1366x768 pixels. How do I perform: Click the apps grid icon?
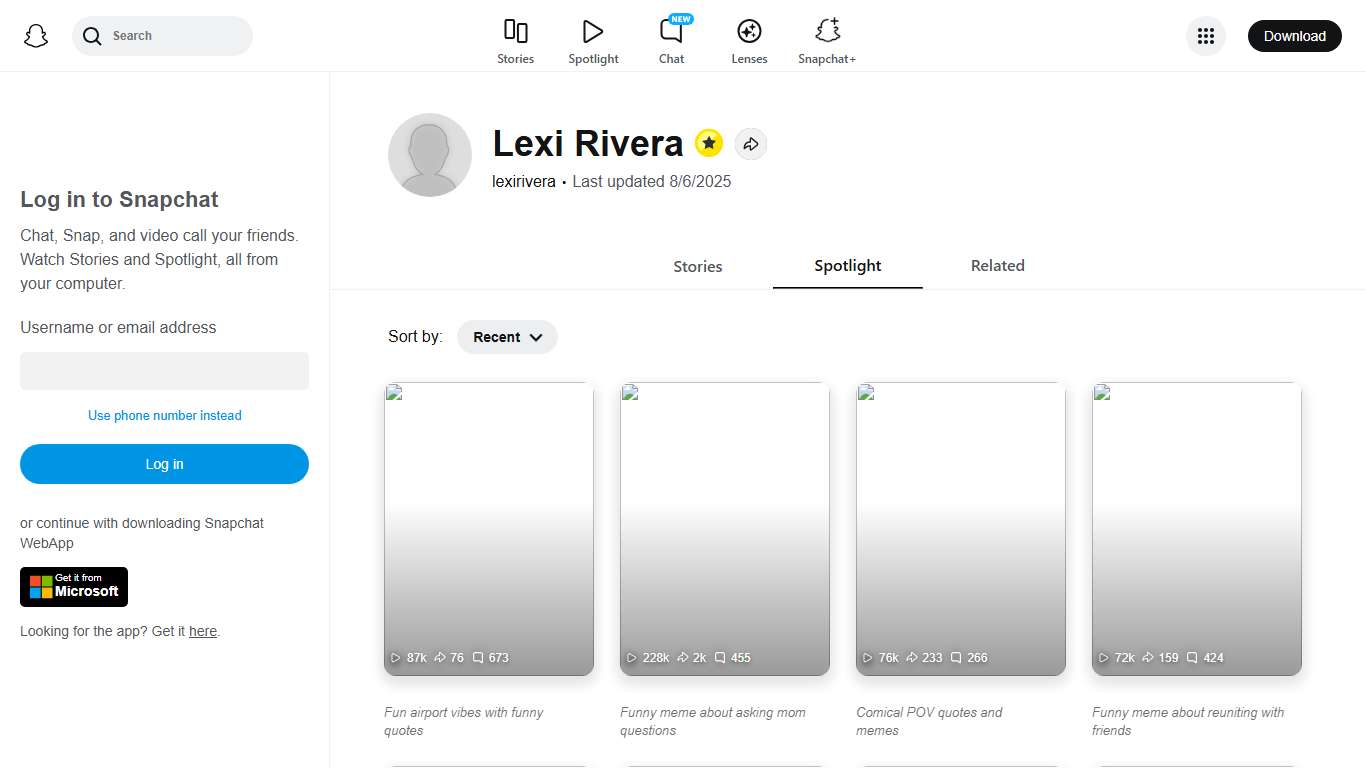pos(1206,35)
